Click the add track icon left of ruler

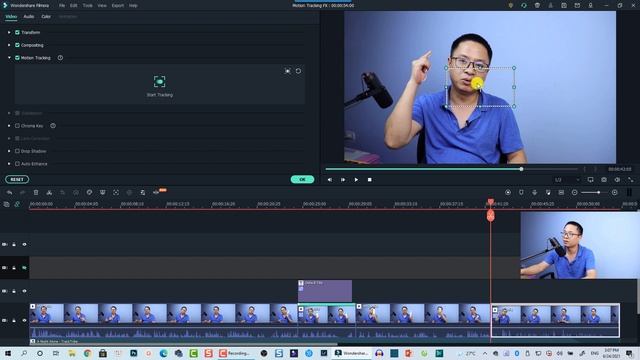click(7, 204)
